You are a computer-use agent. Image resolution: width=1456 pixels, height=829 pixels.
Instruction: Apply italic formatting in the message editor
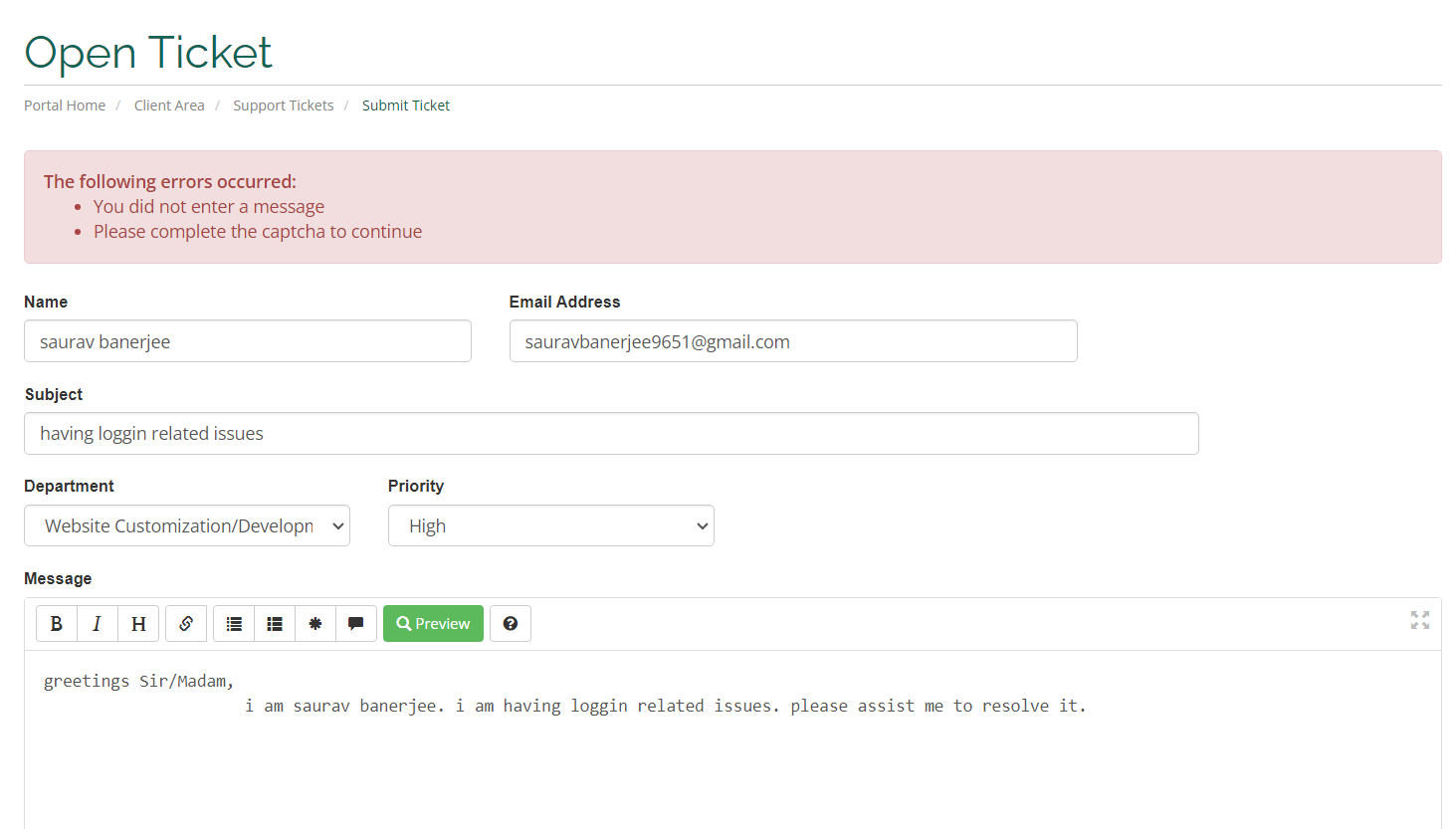[x=97, y=623]
